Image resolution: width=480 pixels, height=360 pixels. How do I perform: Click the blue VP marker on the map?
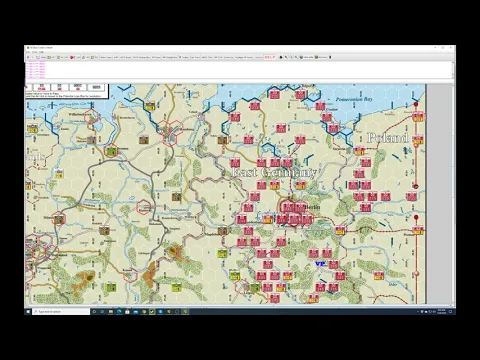[x=320, y=264]
